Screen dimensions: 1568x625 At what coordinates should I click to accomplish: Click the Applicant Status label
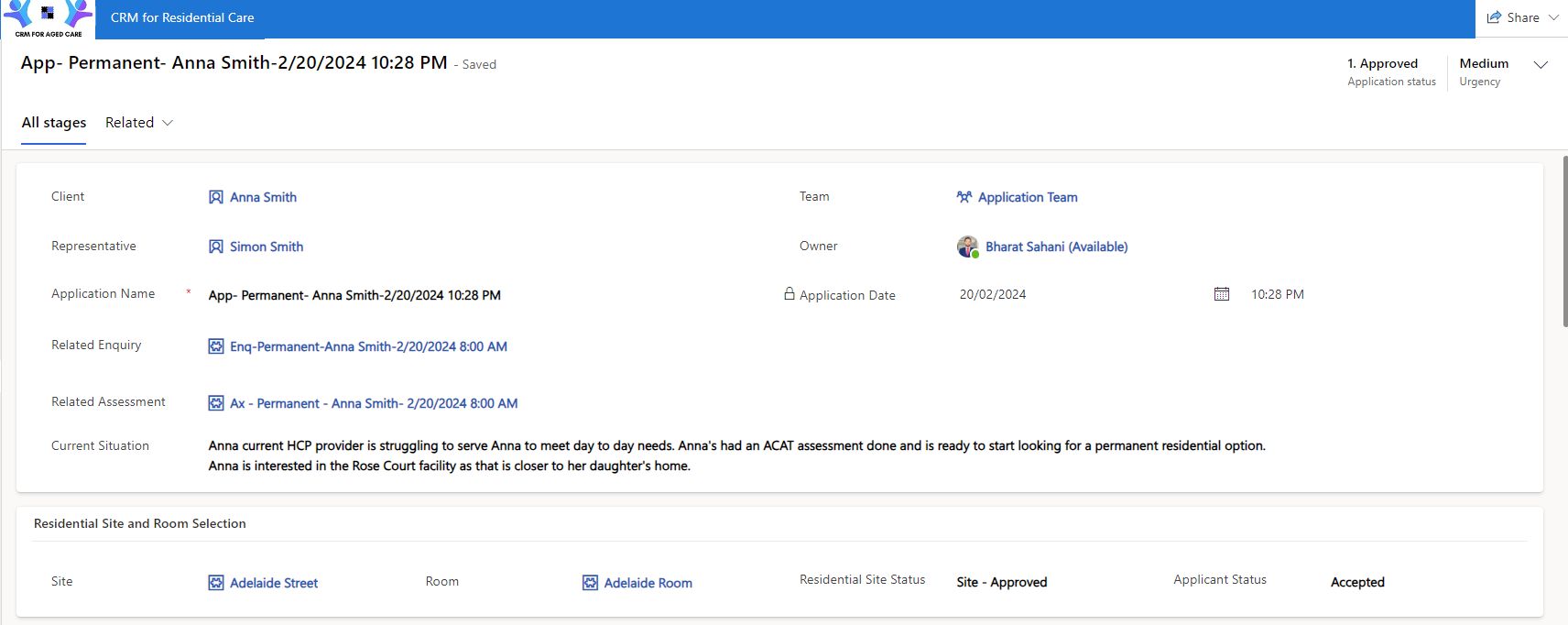1220,579
